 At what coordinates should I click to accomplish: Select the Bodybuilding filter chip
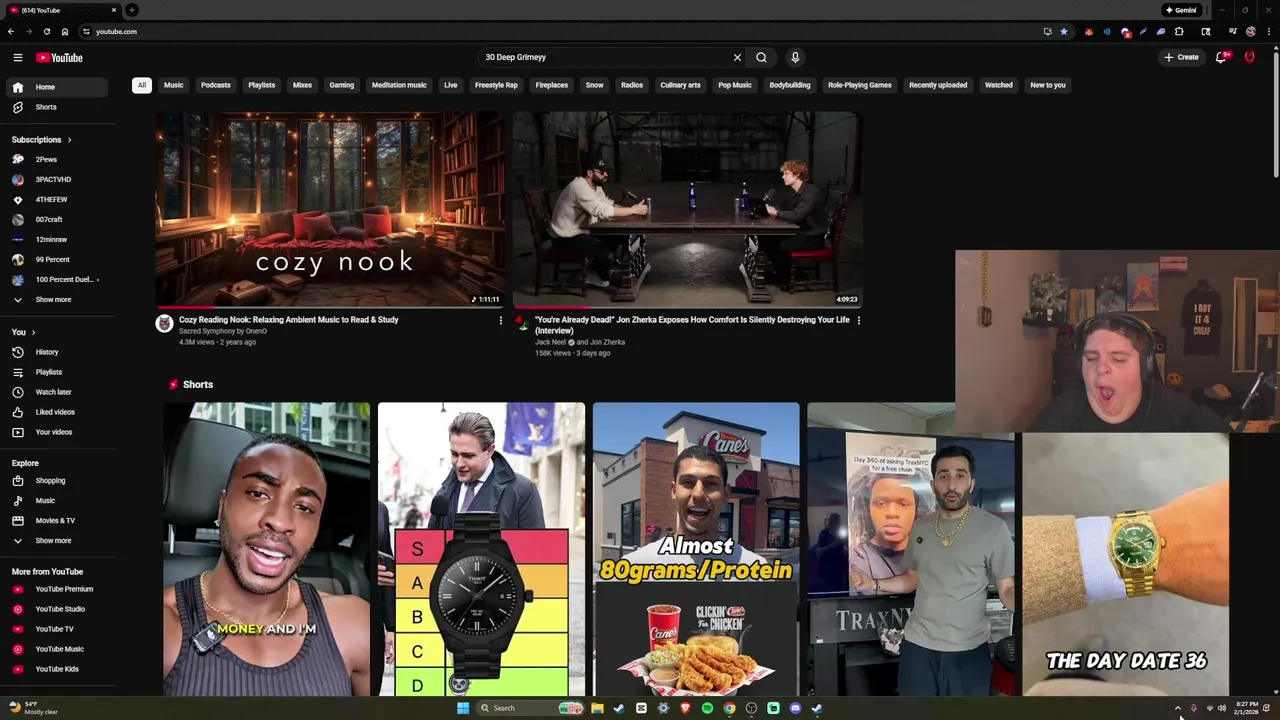coord(790,85)
